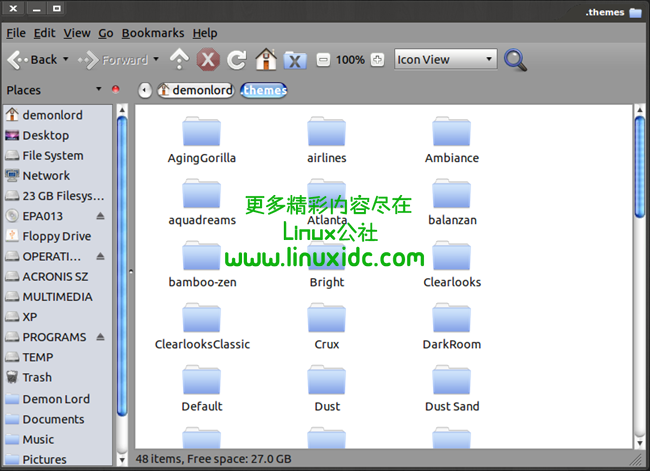Select Network in Places

[x=58, y=175]
